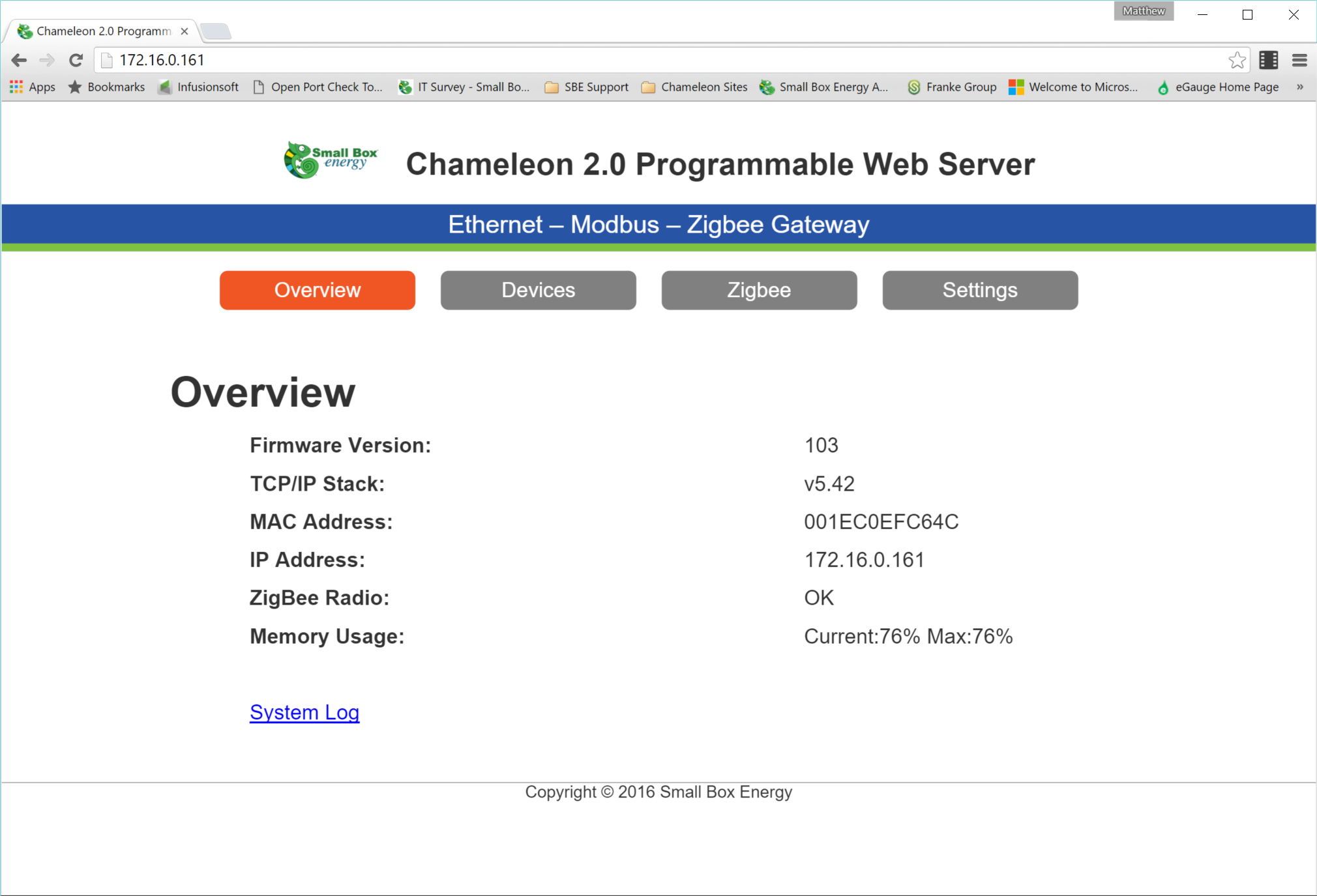Maximize the browser window
Viewport: 1317px width, 896px height.
[1247, 14]
